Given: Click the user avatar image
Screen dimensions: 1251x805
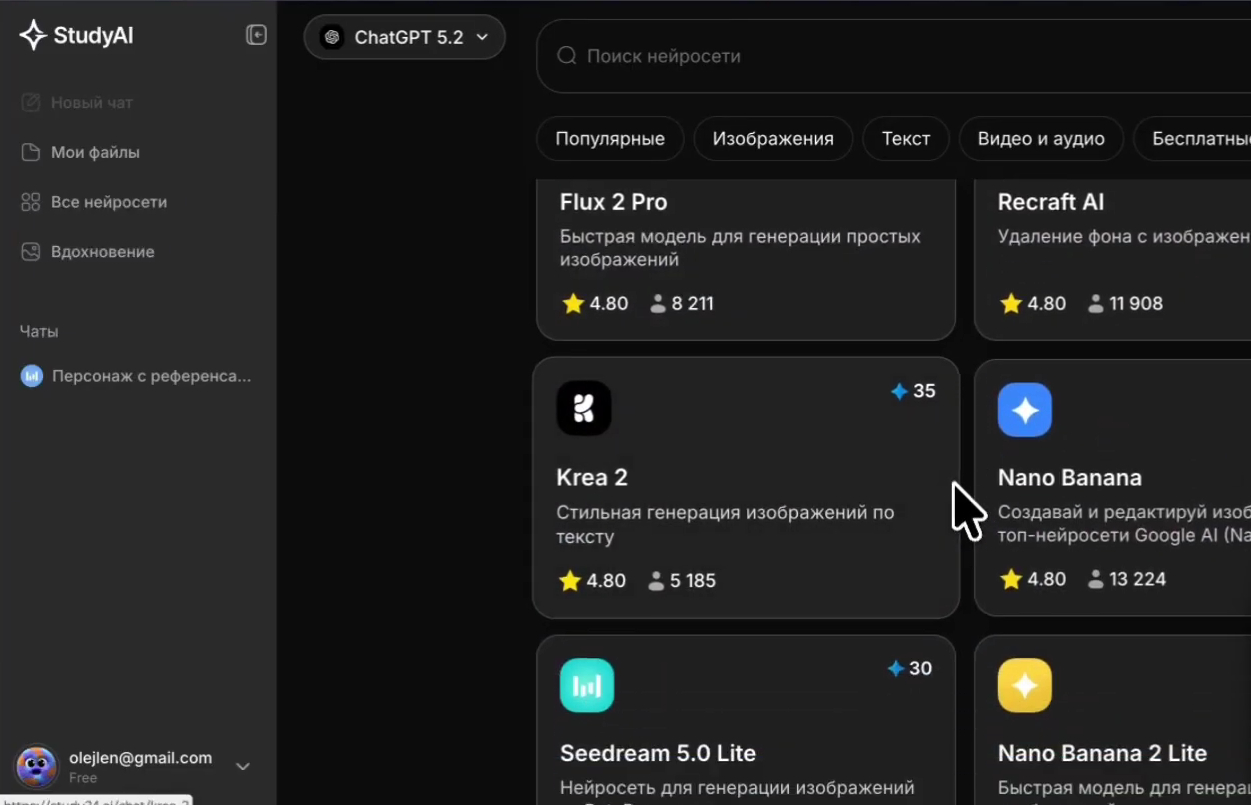Looking at the screenshot, I should click(x=37, y=767).
